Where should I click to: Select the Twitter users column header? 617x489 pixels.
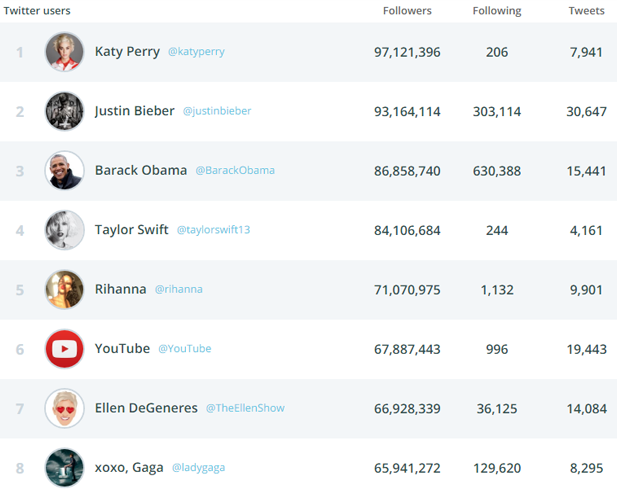coord(37,11)
